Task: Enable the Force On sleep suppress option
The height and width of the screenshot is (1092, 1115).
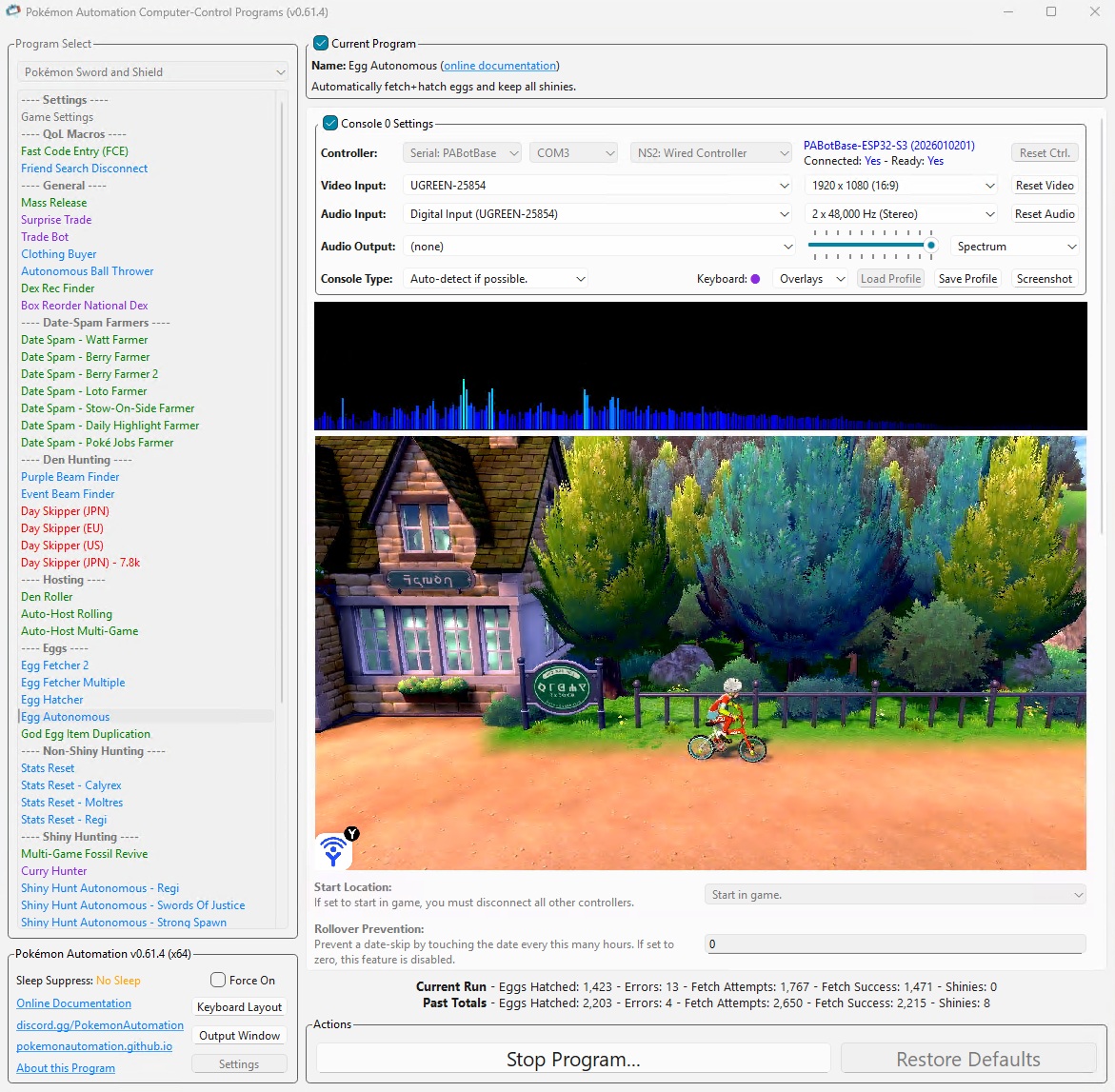Action: (218, 980)
